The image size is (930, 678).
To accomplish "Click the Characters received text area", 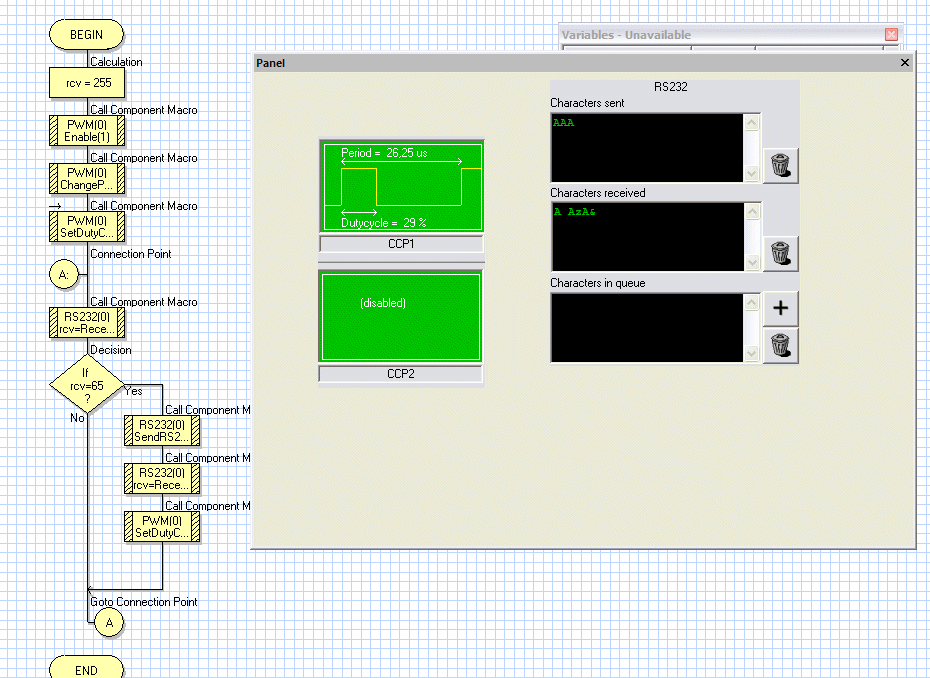I will (x=647, y=237).
